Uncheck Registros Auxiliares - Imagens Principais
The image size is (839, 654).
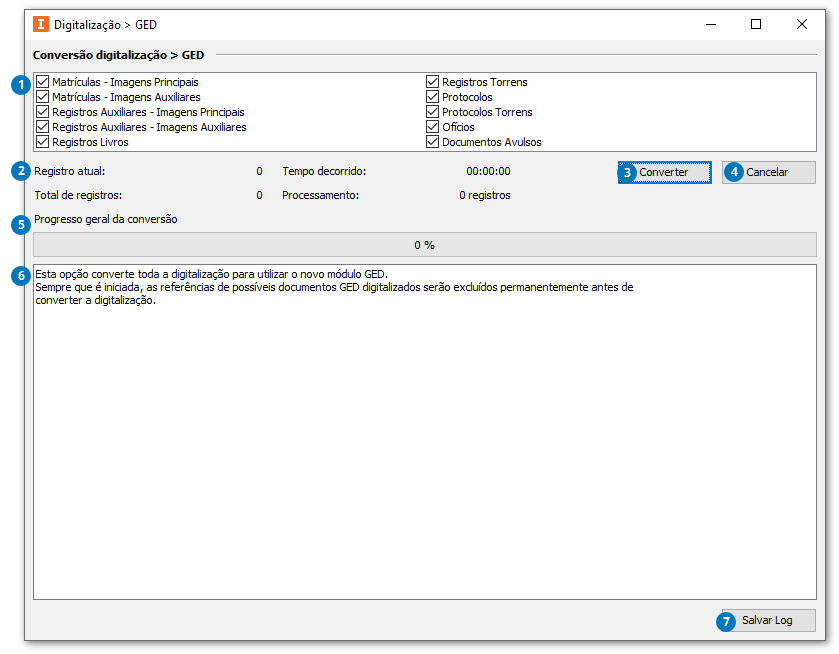[x=43, y=112]
